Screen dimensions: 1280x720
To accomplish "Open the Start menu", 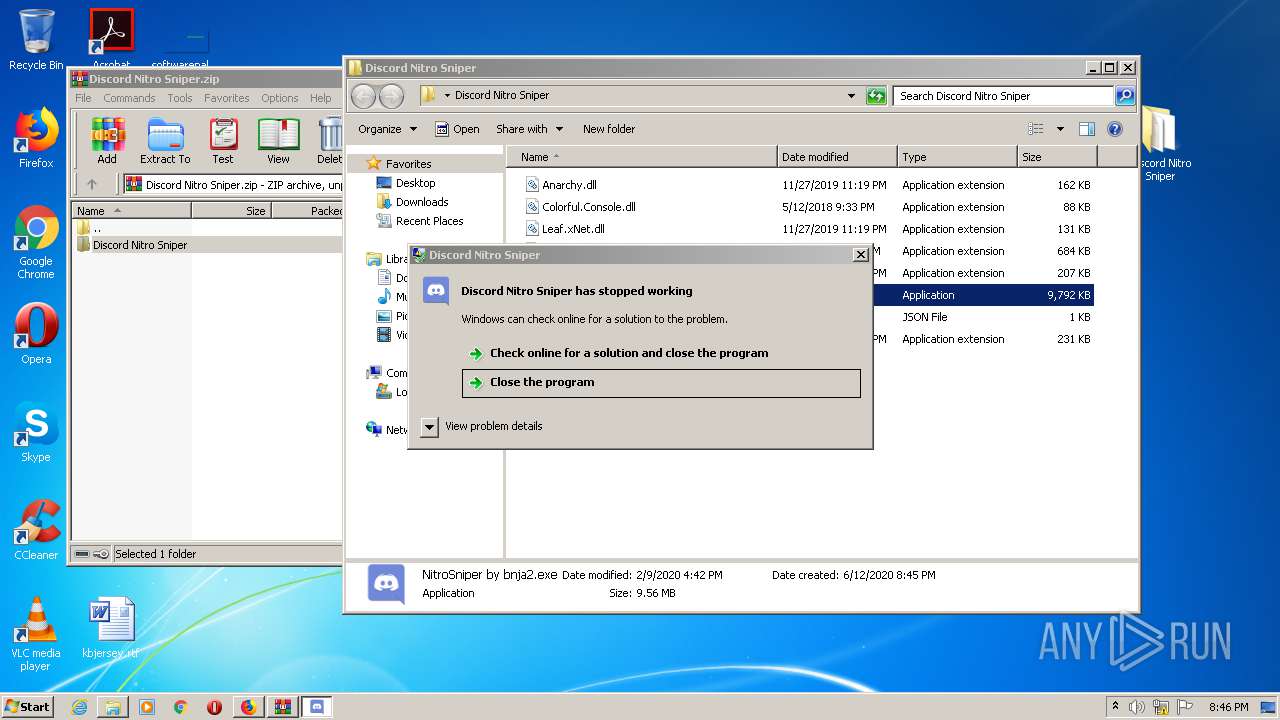I will click(28, 707).
